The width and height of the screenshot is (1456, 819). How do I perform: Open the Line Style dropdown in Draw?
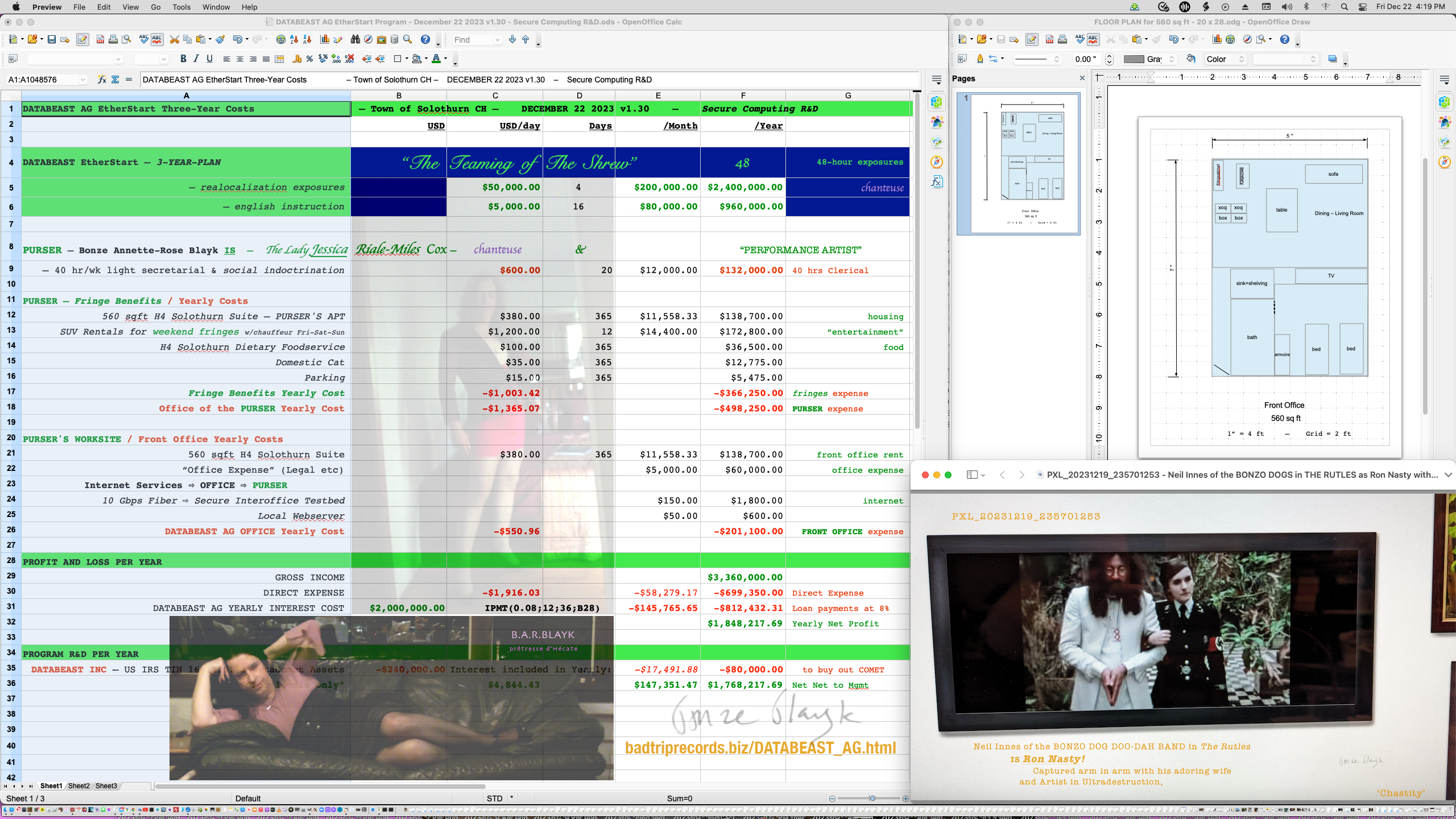click(1037, 59)
